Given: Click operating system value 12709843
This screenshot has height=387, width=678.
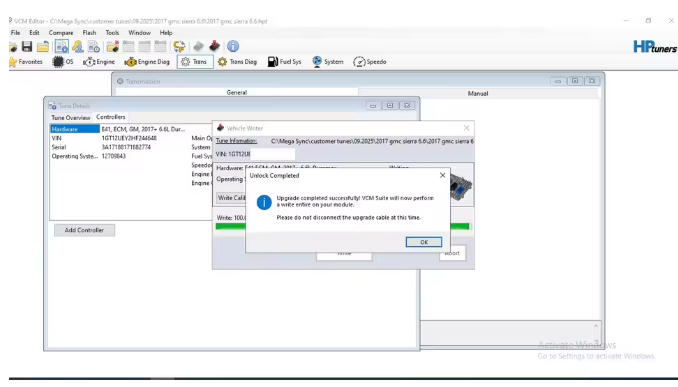Looking at the screenshot, I should point(114,156).
